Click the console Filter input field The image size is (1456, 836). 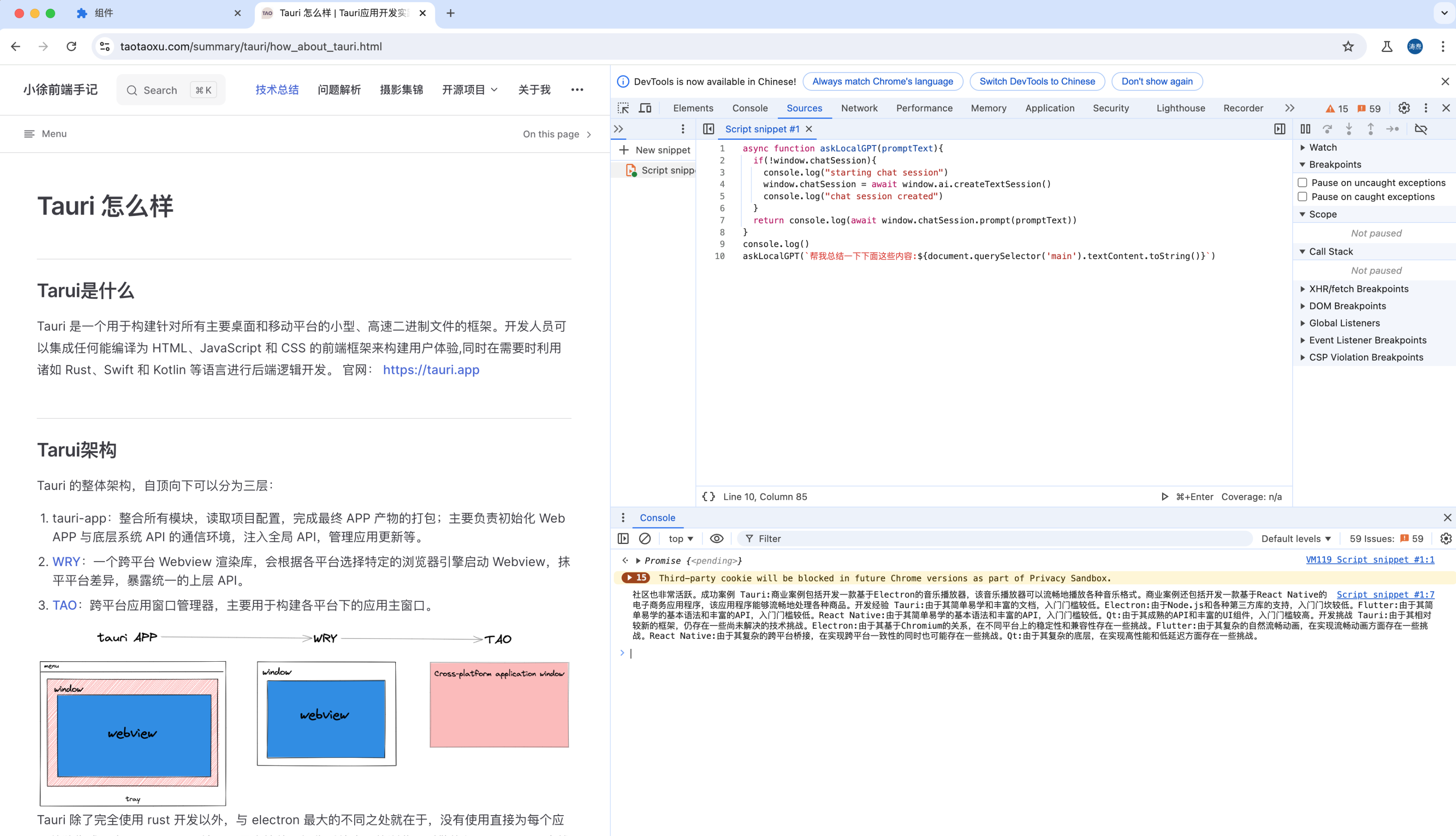[995, 539]
